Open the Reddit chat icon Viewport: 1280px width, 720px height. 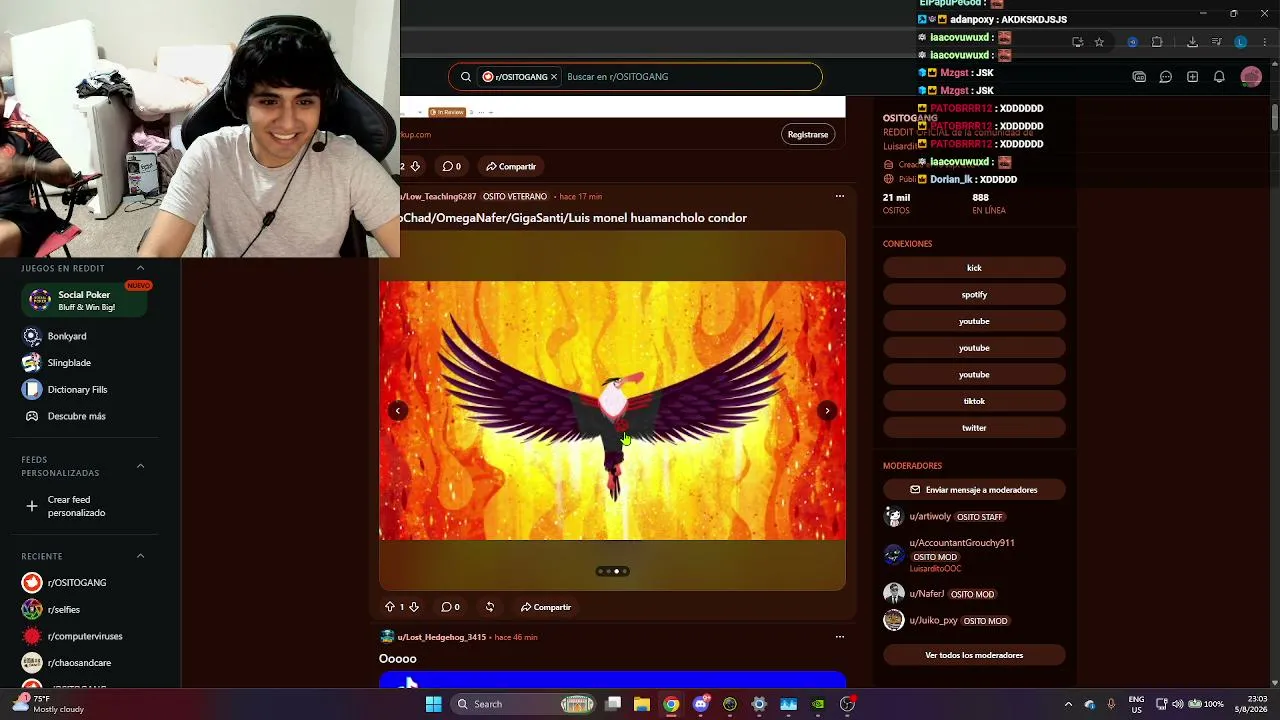pos(1166,77)
